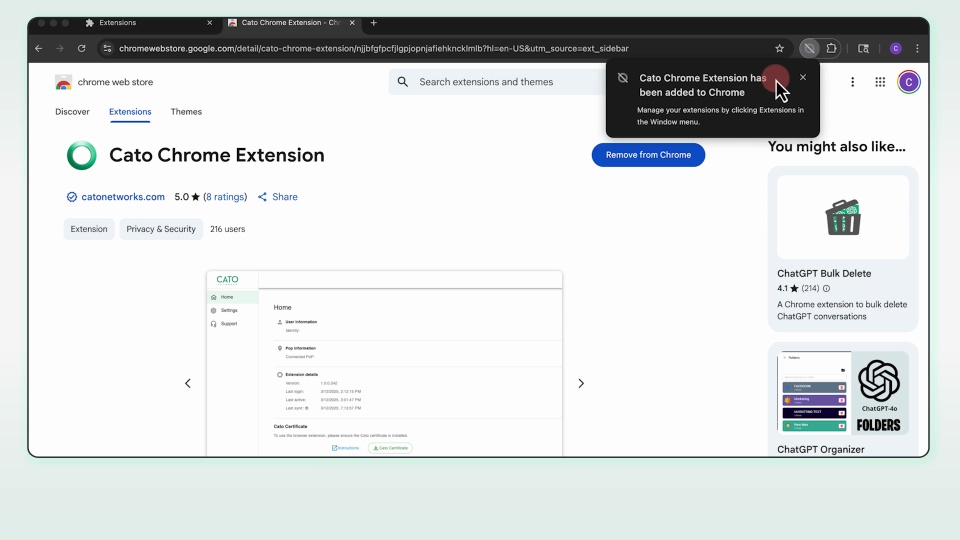Click the Cato Chrome Extension page heading

[217, 156]
